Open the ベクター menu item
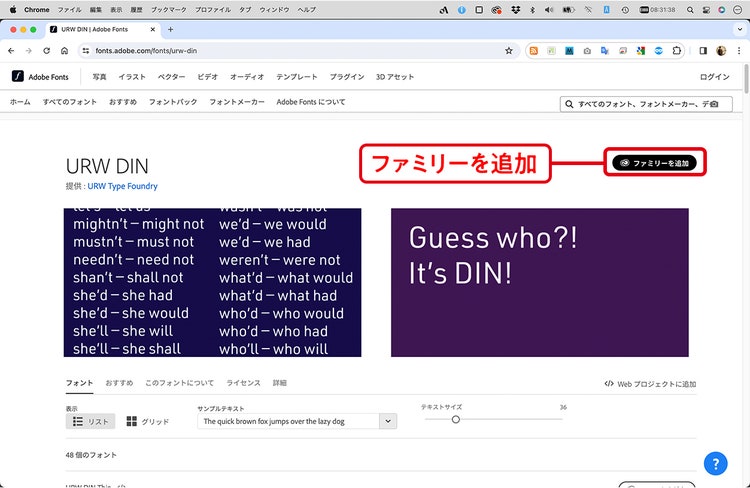Screen dimensions: 750x488 [x=171, y=77]
